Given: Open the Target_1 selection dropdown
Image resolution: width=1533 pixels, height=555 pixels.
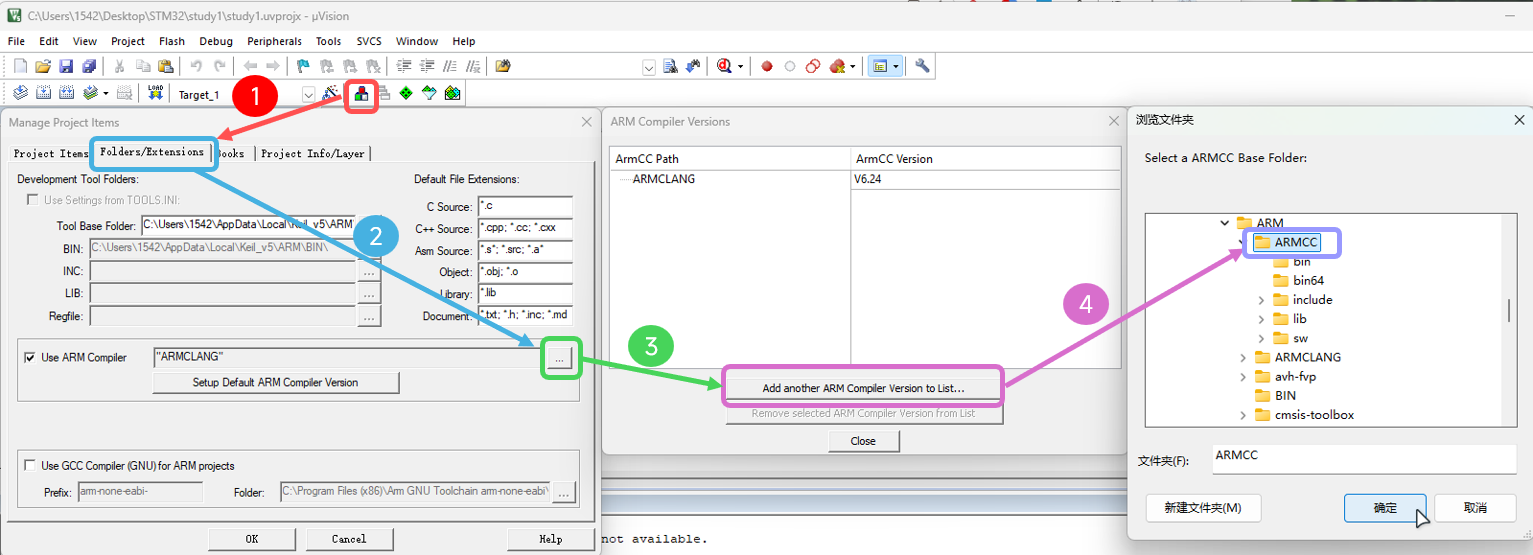Looking at the screenshot, I should click(x=308, y=94).
